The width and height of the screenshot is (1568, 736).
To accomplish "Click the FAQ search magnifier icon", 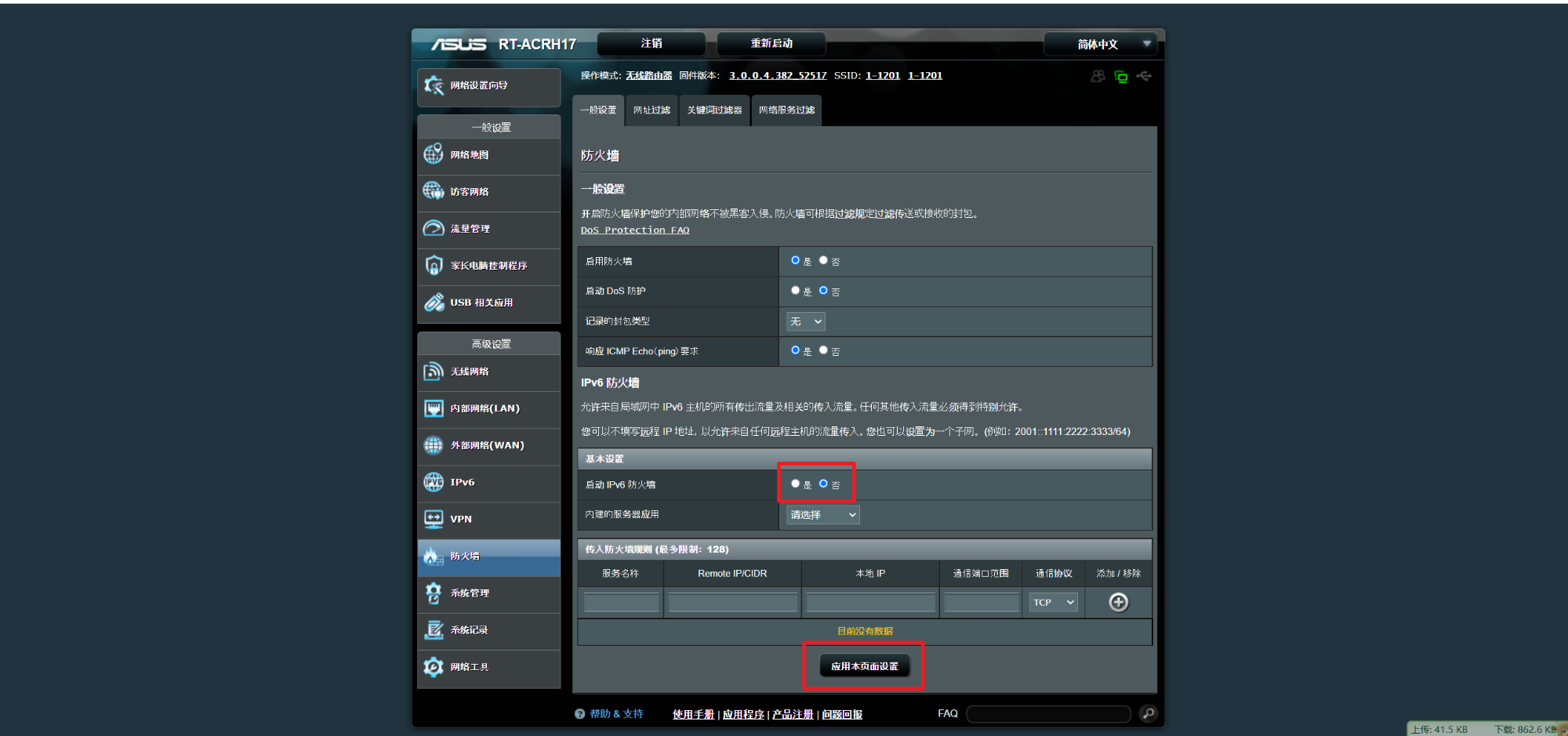I will pos(1148,713).
